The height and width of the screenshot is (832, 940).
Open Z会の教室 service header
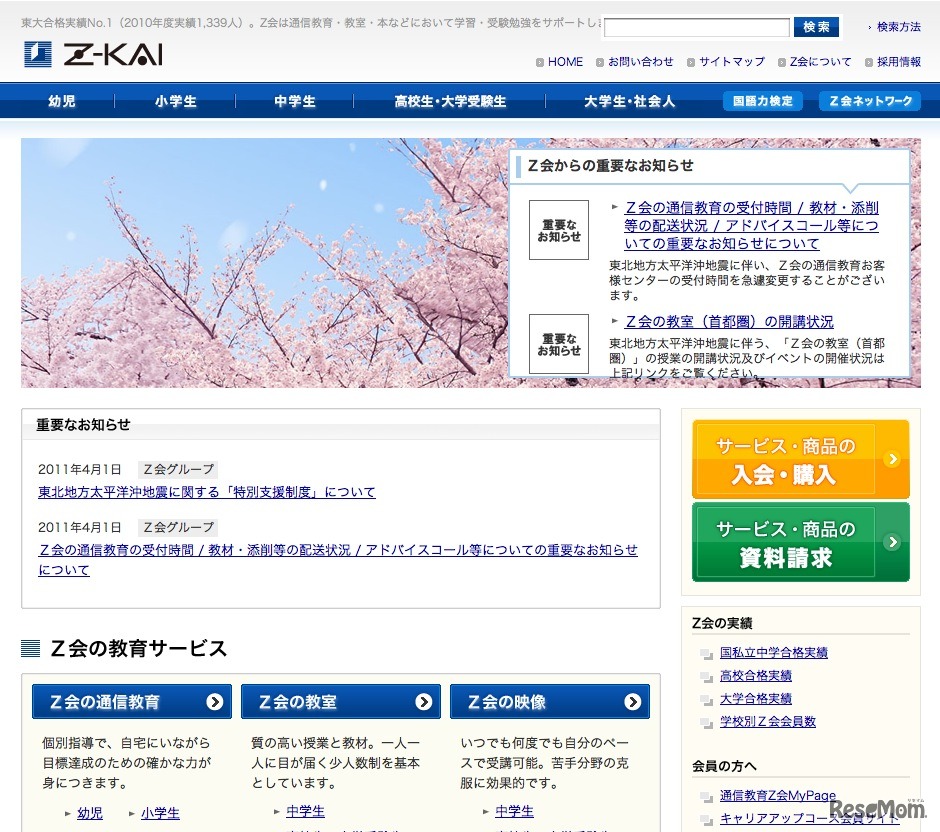(341, 701)
